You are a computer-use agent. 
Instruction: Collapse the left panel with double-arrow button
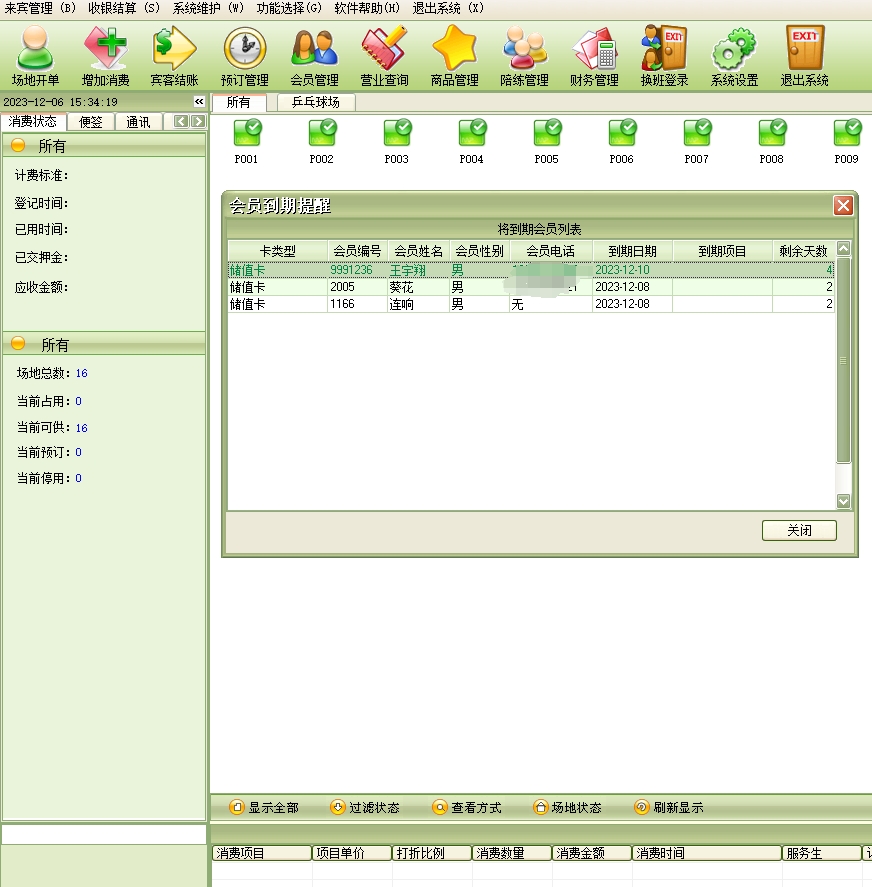click(199, 102)
